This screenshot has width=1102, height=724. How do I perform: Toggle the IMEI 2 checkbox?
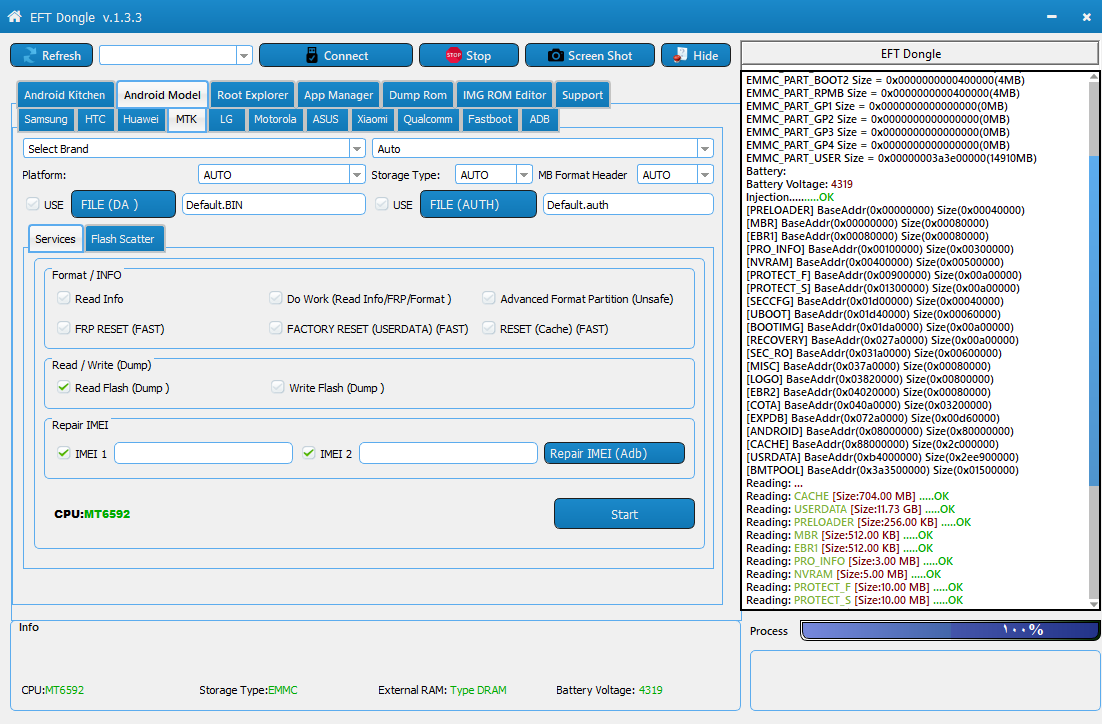[x=309, y=453]
